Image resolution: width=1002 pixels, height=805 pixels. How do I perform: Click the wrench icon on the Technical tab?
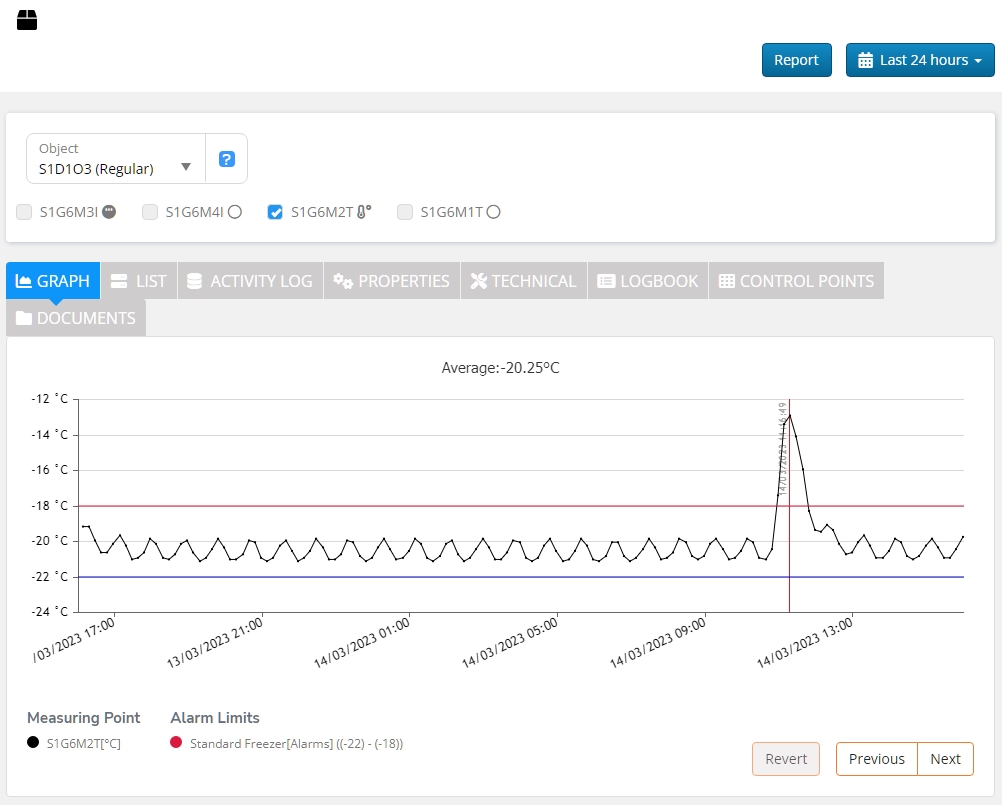click(x=478, y=281)
